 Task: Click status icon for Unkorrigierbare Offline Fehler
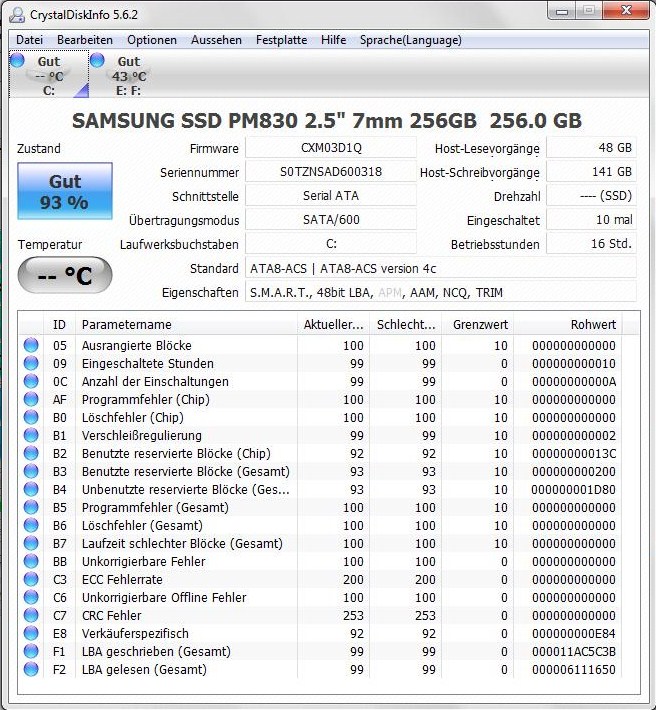click(x=31, y=597)
